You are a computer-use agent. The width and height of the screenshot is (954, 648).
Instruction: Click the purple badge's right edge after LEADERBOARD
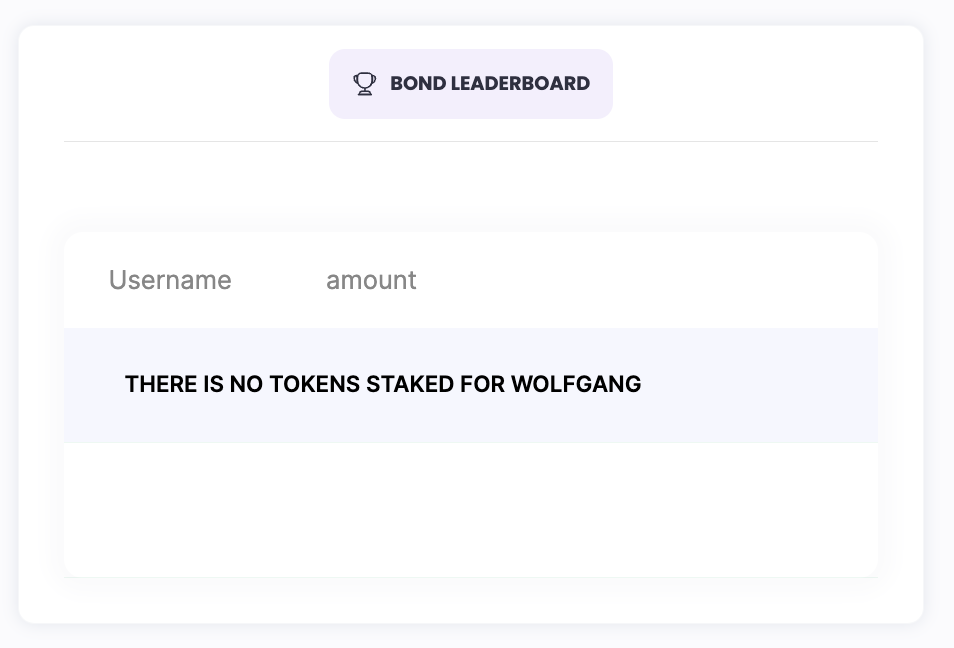[x=602, y=84]
